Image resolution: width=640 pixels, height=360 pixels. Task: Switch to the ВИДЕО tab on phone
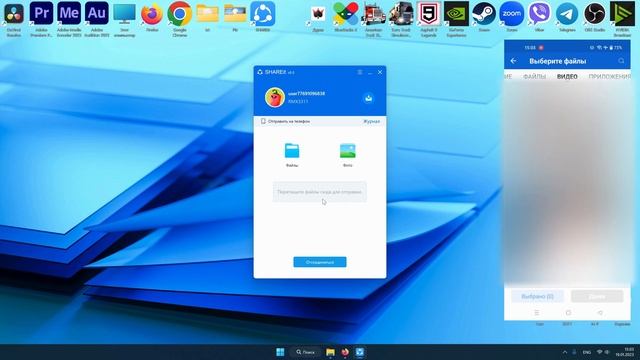[567, 76]
